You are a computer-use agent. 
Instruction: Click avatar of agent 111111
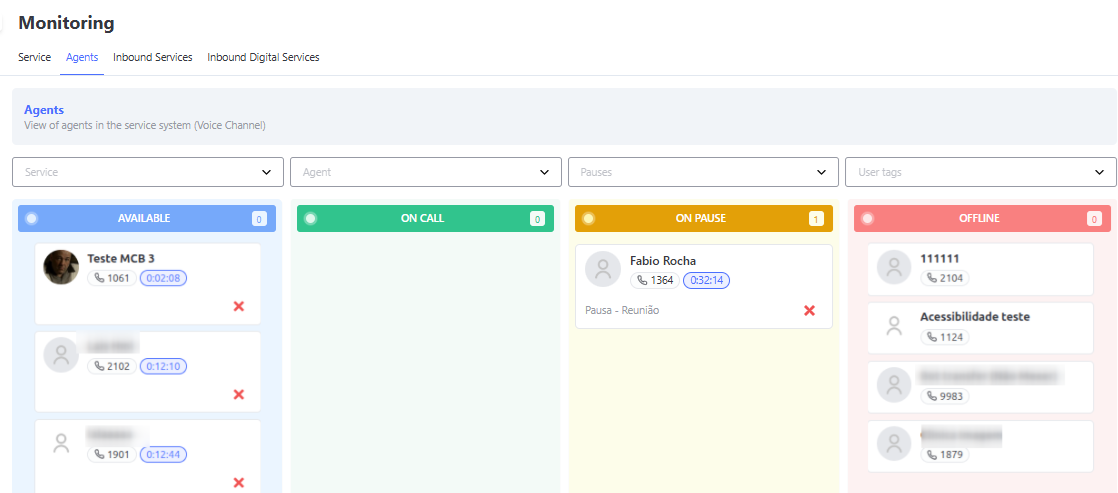(894, 268)
